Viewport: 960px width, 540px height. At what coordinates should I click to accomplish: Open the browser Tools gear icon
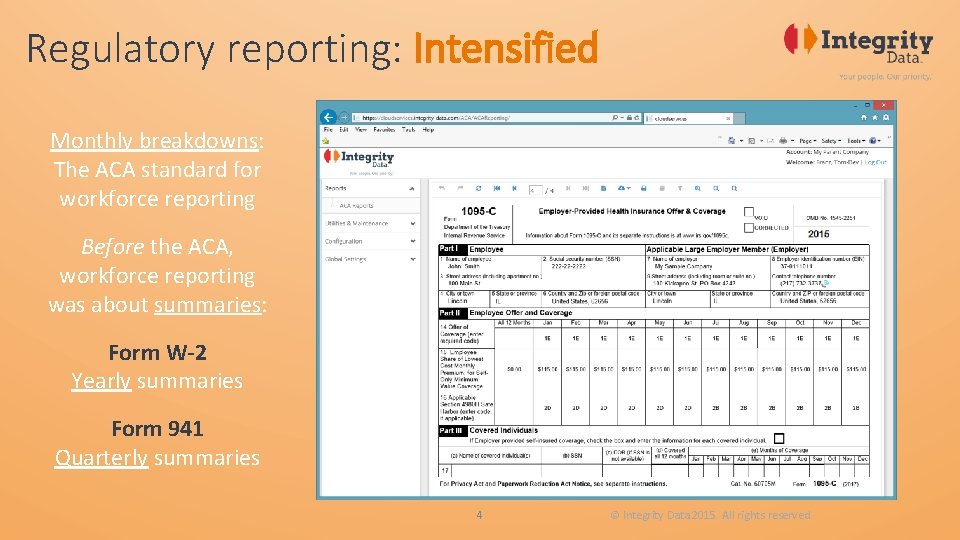point(886,117)
